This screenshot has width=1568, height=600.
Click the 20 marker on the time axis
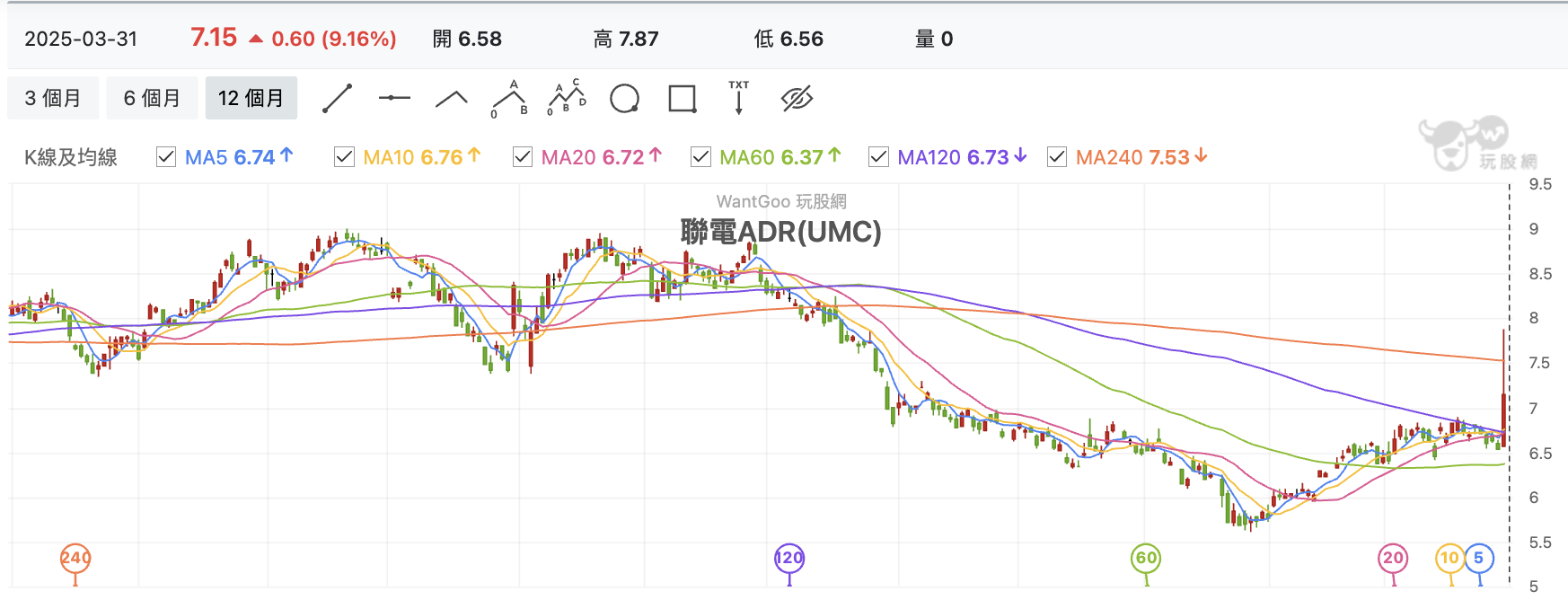tap(1393, 558)
